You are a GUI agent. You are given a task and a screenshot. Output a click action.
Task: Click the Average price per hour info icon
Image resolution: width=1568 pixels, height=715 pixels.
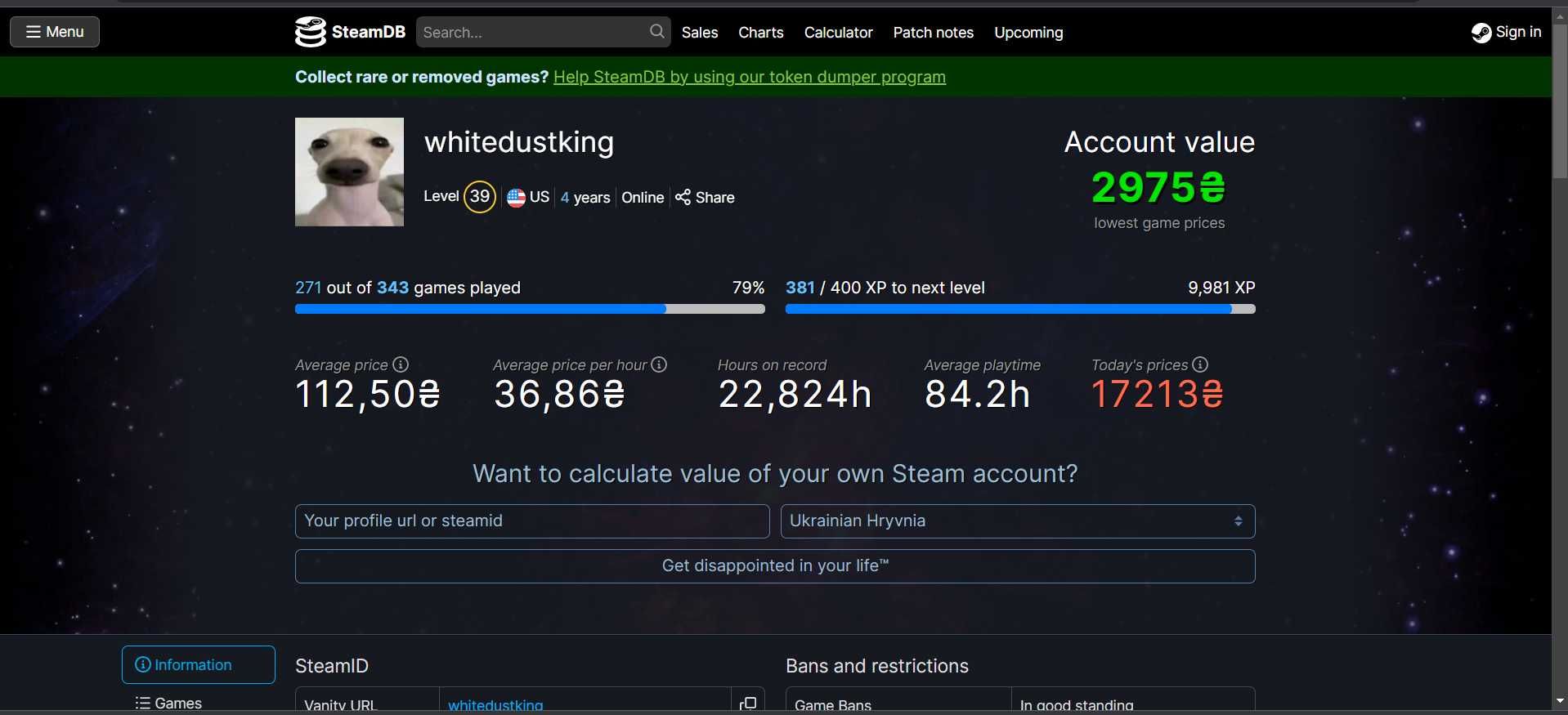659,364
